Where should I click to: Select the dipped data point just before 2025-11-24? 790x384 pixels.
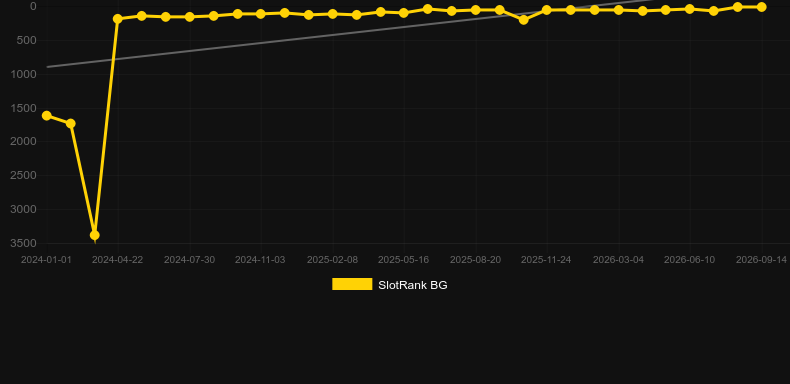(x=523, y=20)
